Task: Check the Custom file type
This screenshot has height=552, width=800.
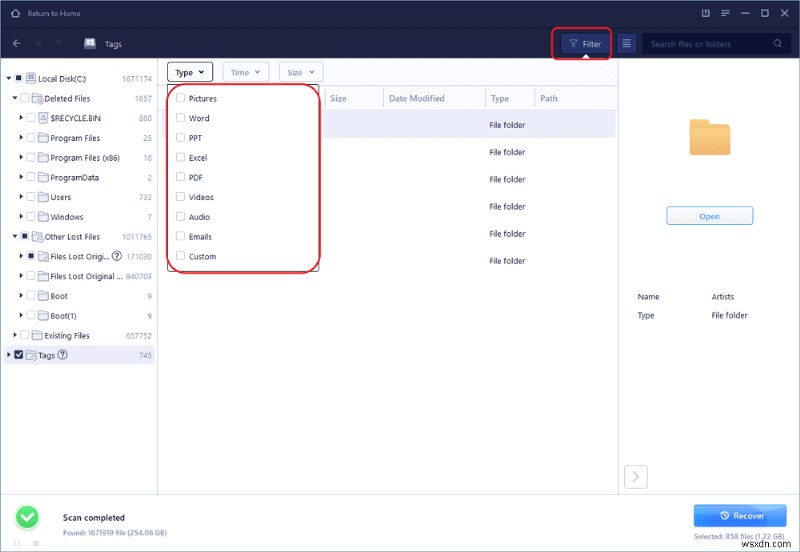Action: (180, 256)
